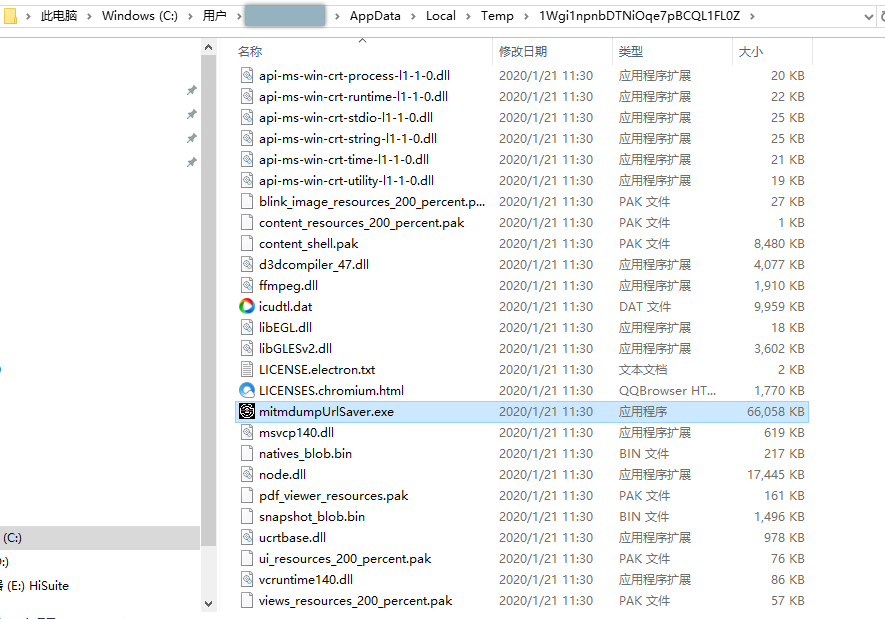Click the first pin icon in the navigation pane

coord(192,90)
